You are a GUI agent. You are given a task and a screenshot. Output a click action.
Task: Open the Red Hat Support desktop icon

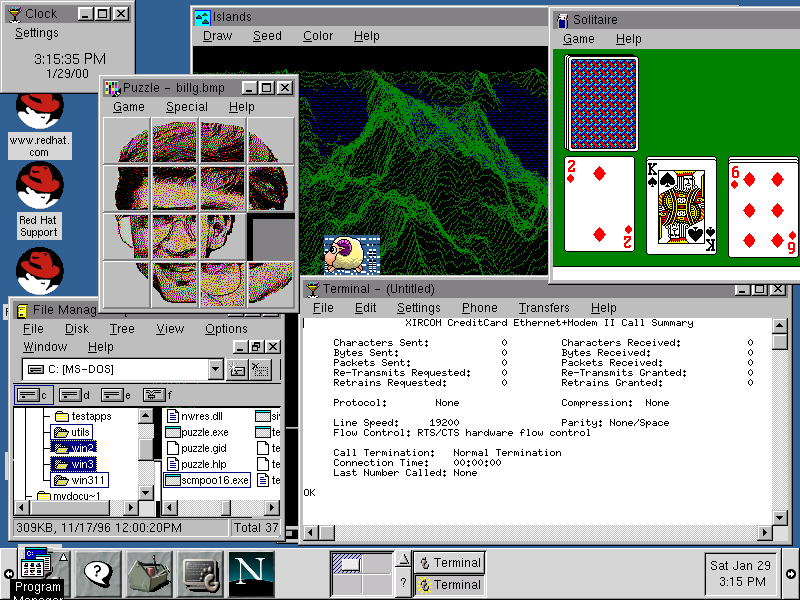[x=39, y=201]
